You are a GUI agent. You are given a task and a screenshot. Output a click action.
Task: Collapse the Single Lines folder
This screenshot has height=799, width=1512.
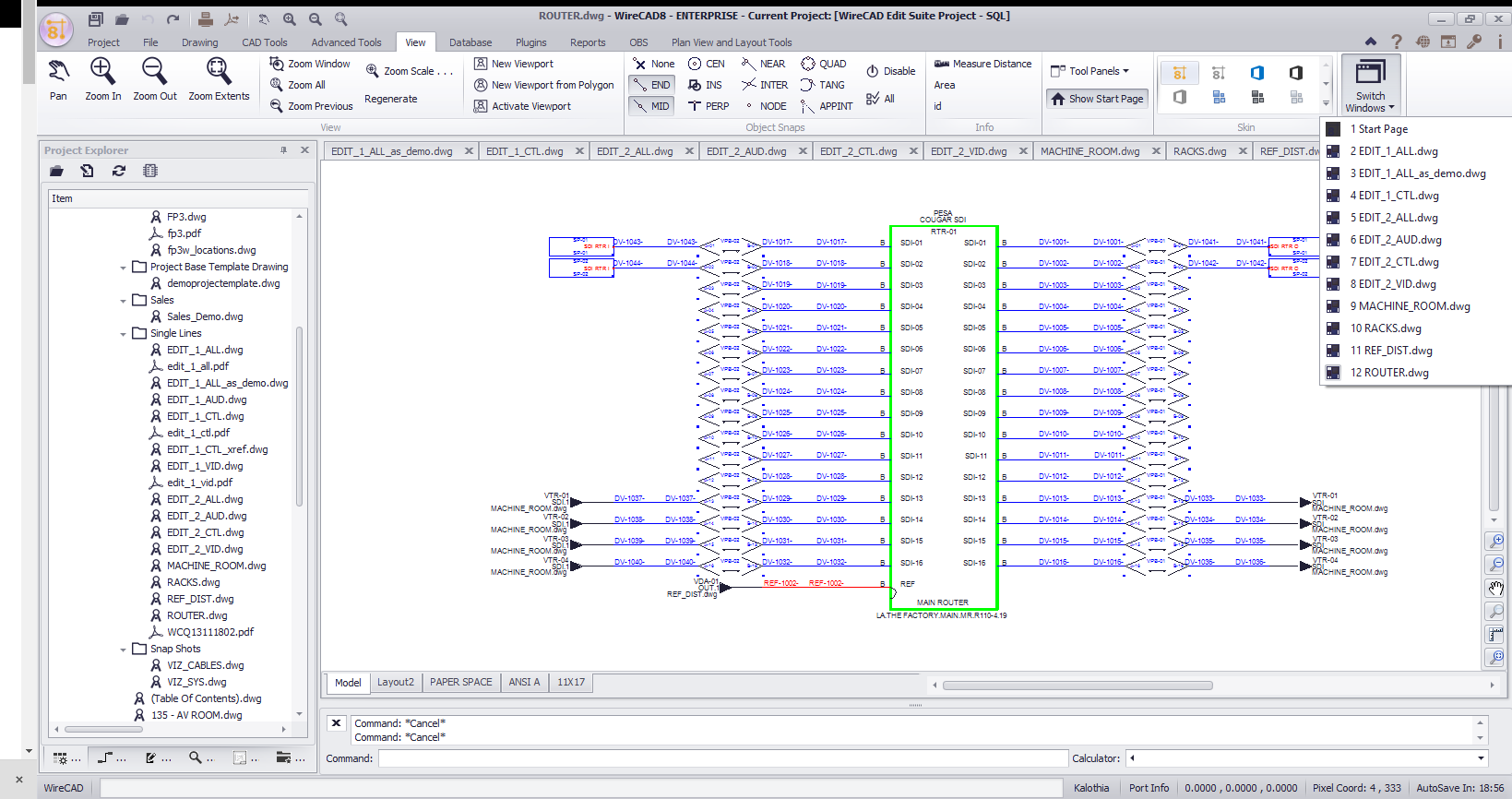coord(124,334)
